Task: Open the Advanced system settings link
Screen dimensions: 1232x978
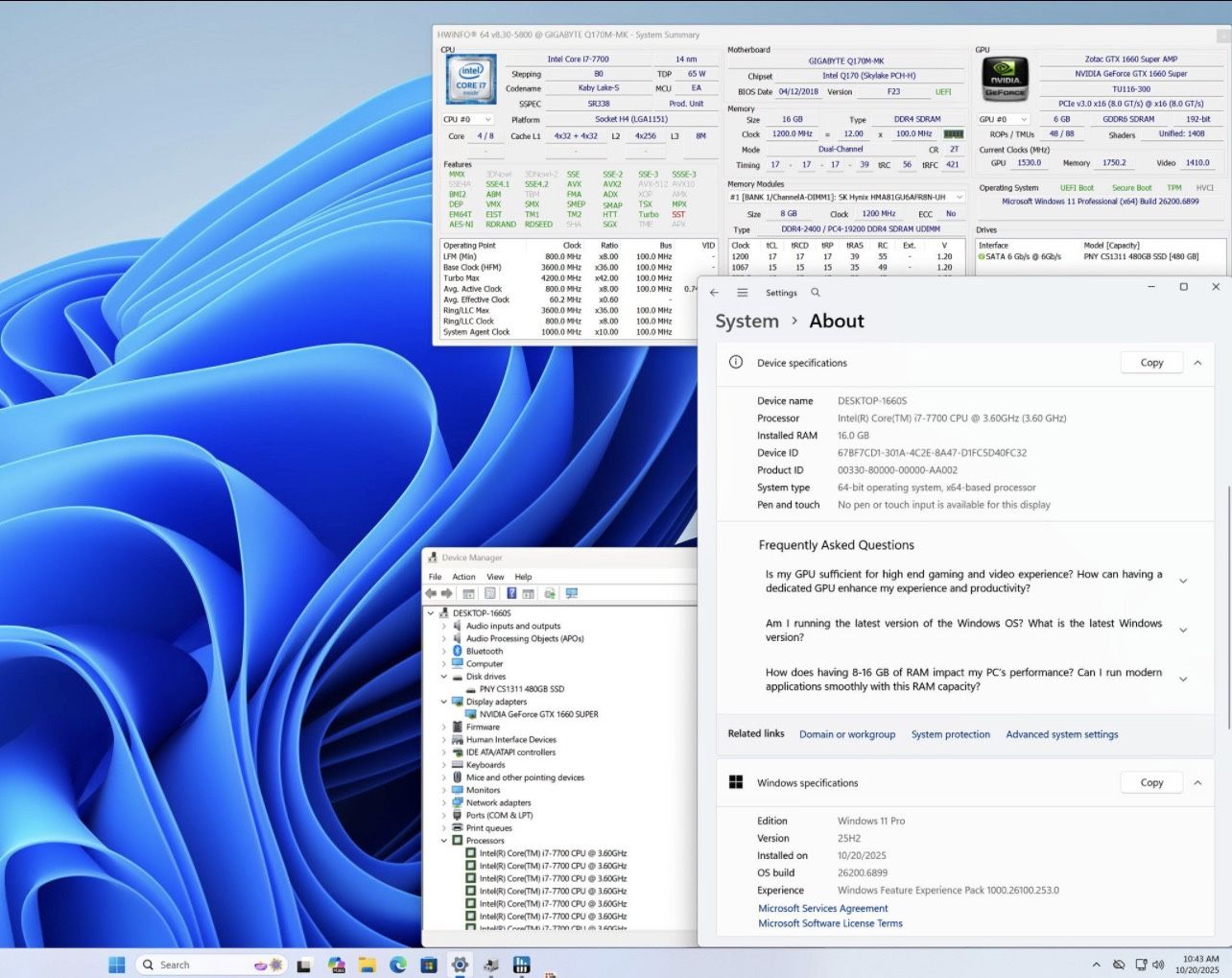Action: point(1061,734)
